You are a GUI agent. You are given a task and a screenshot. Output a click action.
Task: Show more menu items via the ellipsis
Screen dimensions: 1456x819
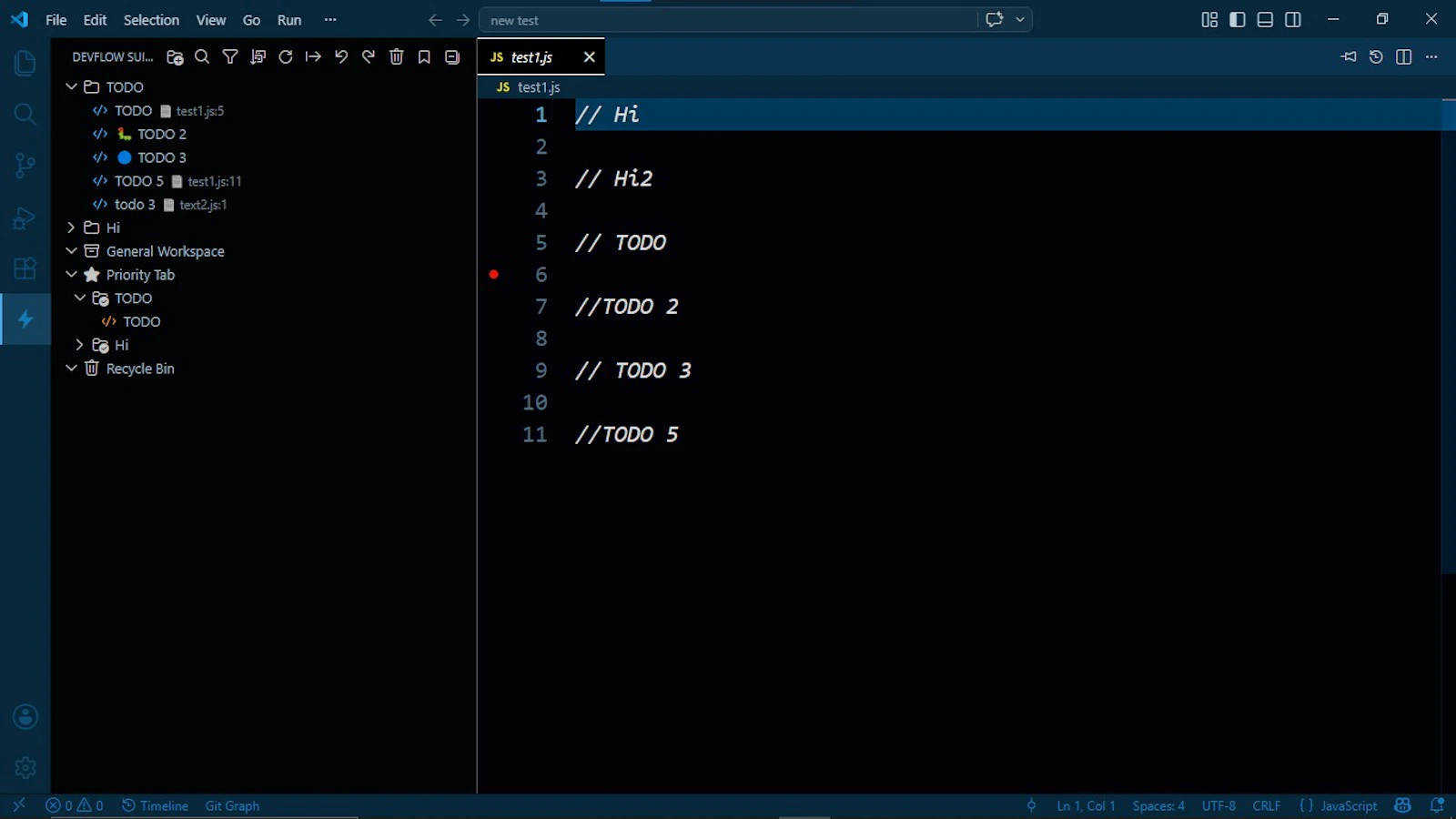coord(330,19)
